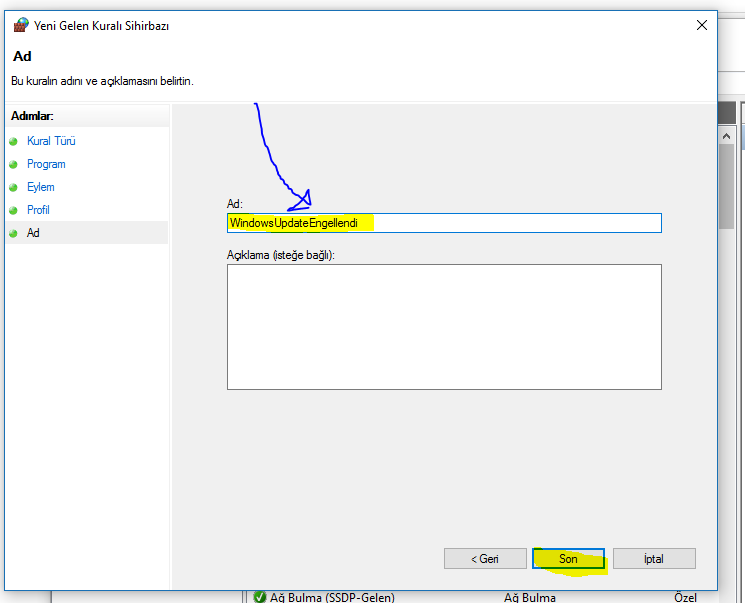Open the Kural Türü step

[x=51, y=141]
